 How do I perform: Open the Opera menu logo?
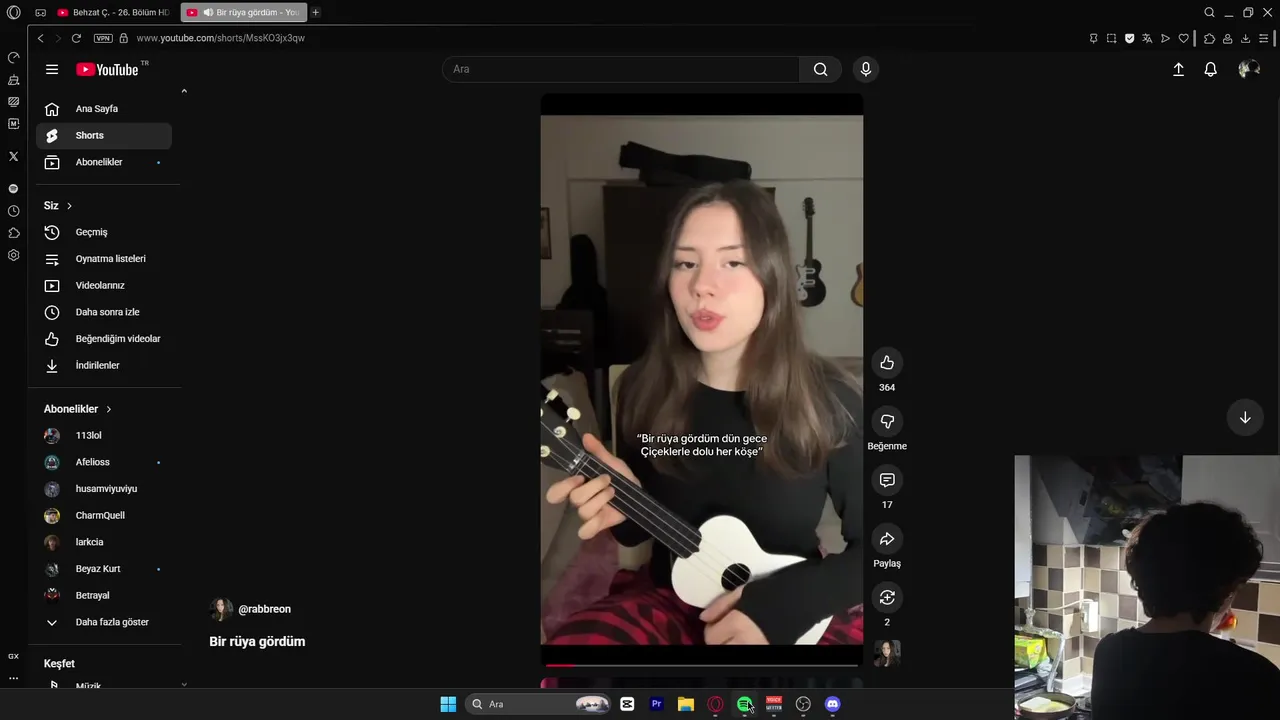[13, 12]
